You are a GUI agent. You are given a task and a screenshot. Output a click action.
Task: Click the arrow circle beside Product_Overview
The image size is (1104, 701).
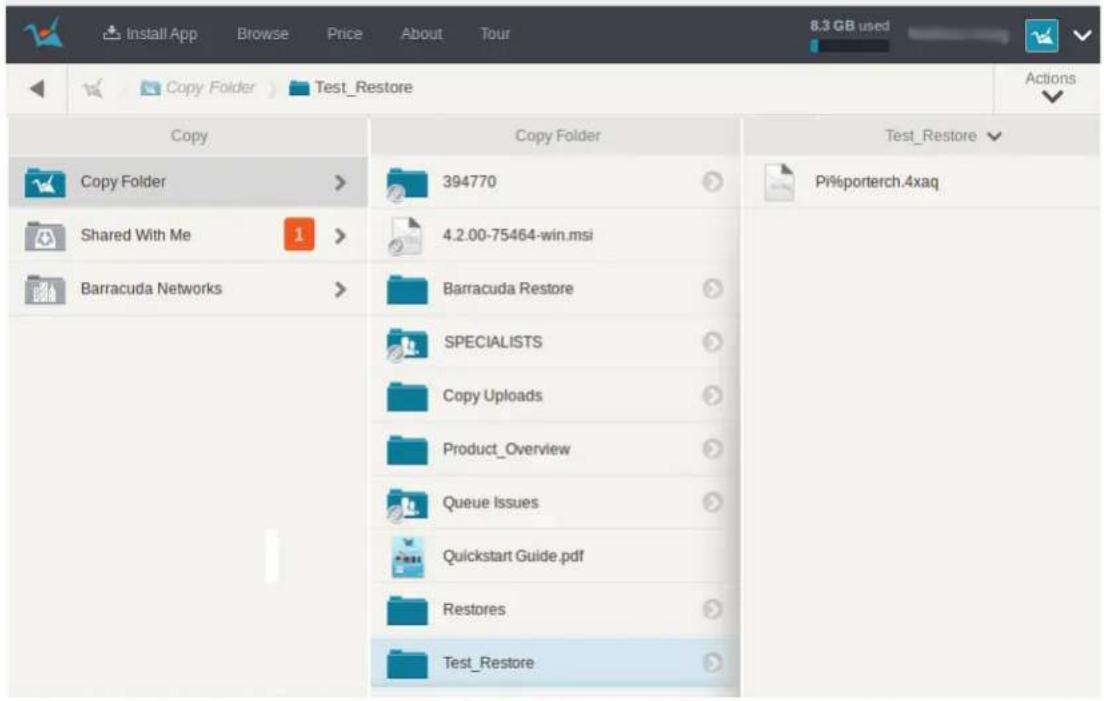tap(712, 449)
